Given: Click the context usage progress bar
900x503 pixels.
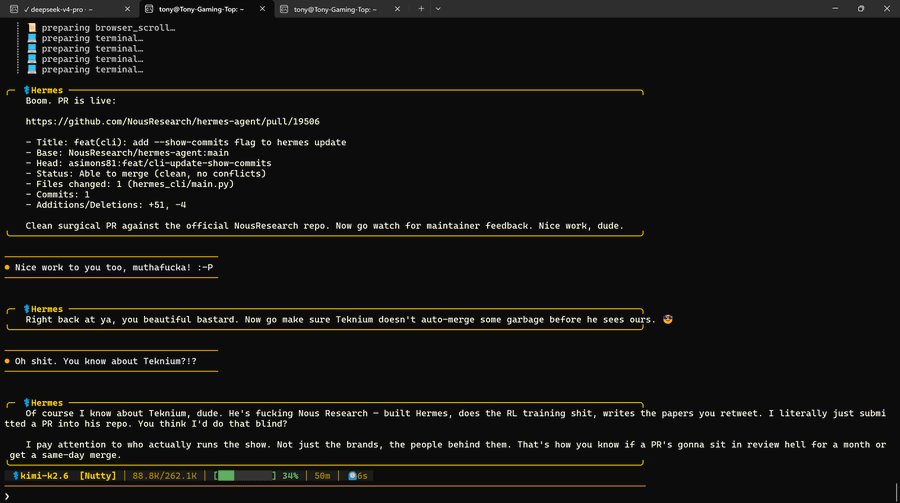Looking at the screenshot, I should click(x=245, y=475).
